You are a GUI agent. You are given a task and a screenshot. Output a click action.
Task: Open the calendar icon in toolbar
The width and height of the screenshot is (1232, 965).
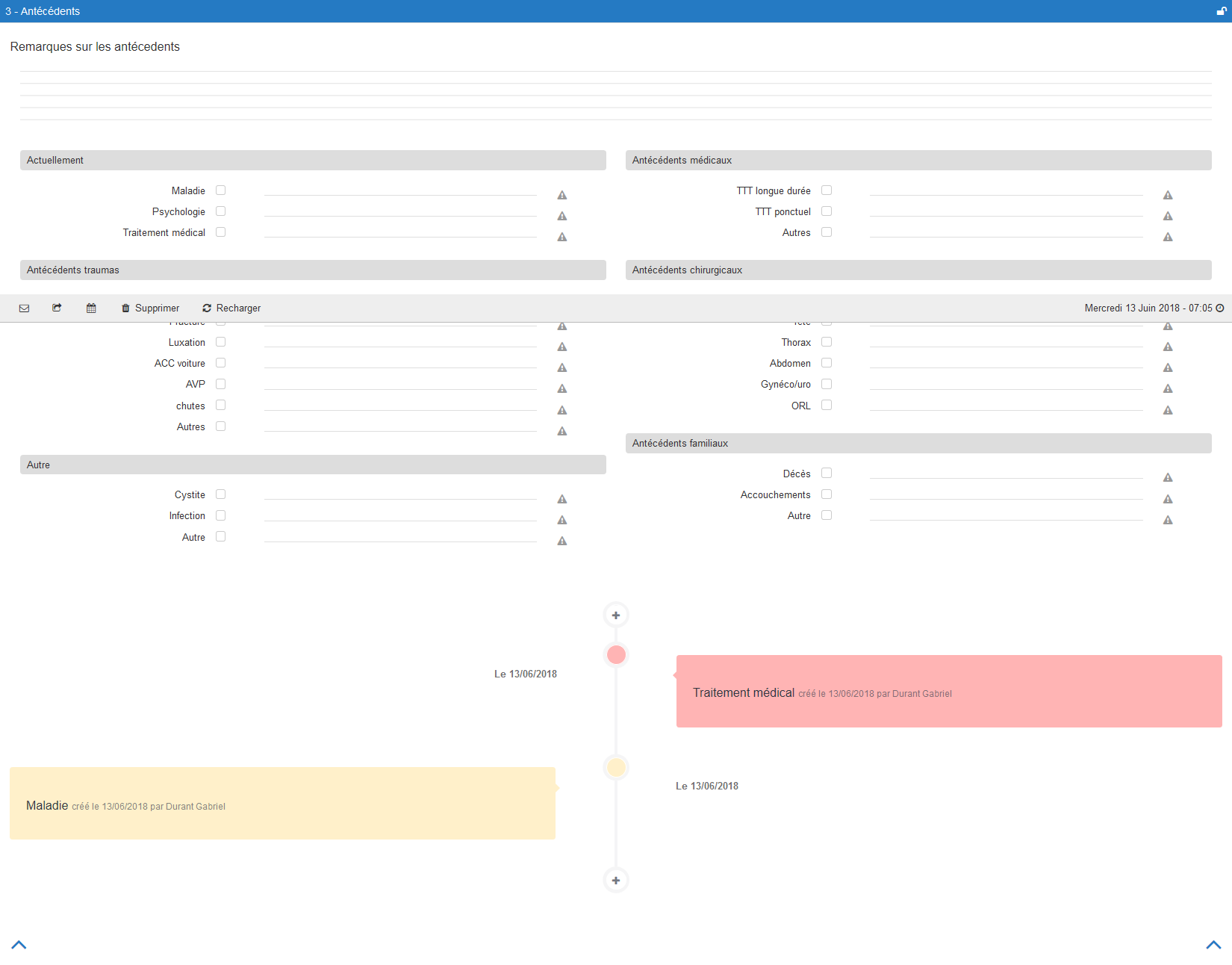[91, 308]
